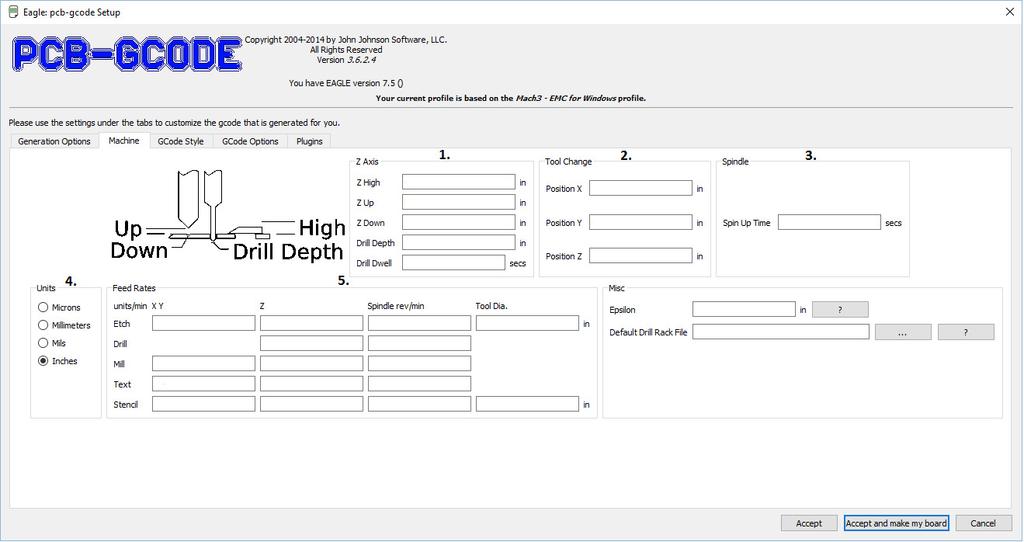
Task: Click the Stencil Tool Dia. field
Action: point(527,404)
